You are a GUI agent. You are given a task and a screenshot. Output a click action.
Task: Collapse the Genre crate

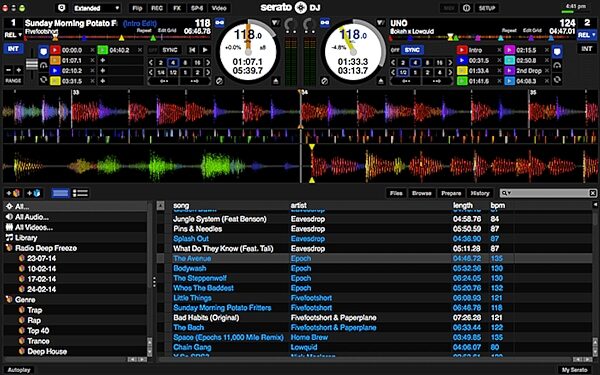[9, 300]
